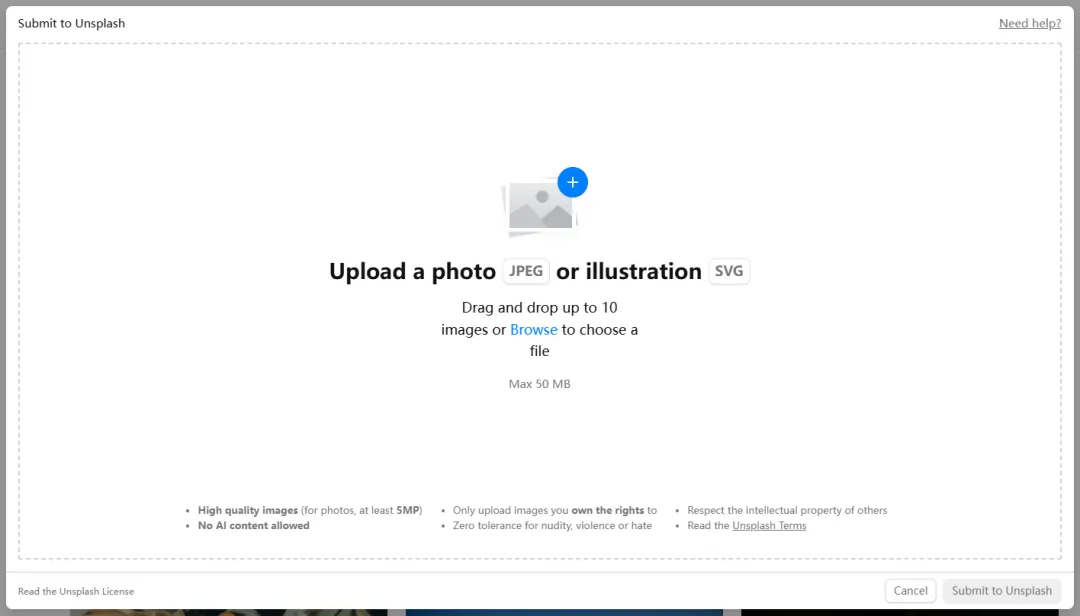This screenshot has height=616, width=1080.
Task: Click the "or illustration" heading text
Action: (x=629, y=271)
